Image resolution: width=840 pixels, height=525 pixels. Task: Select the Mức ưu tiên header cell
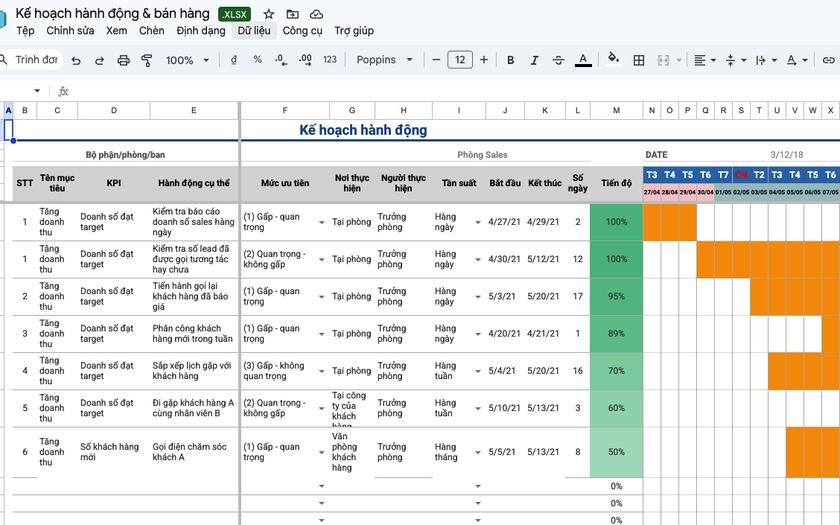[285, 183]
